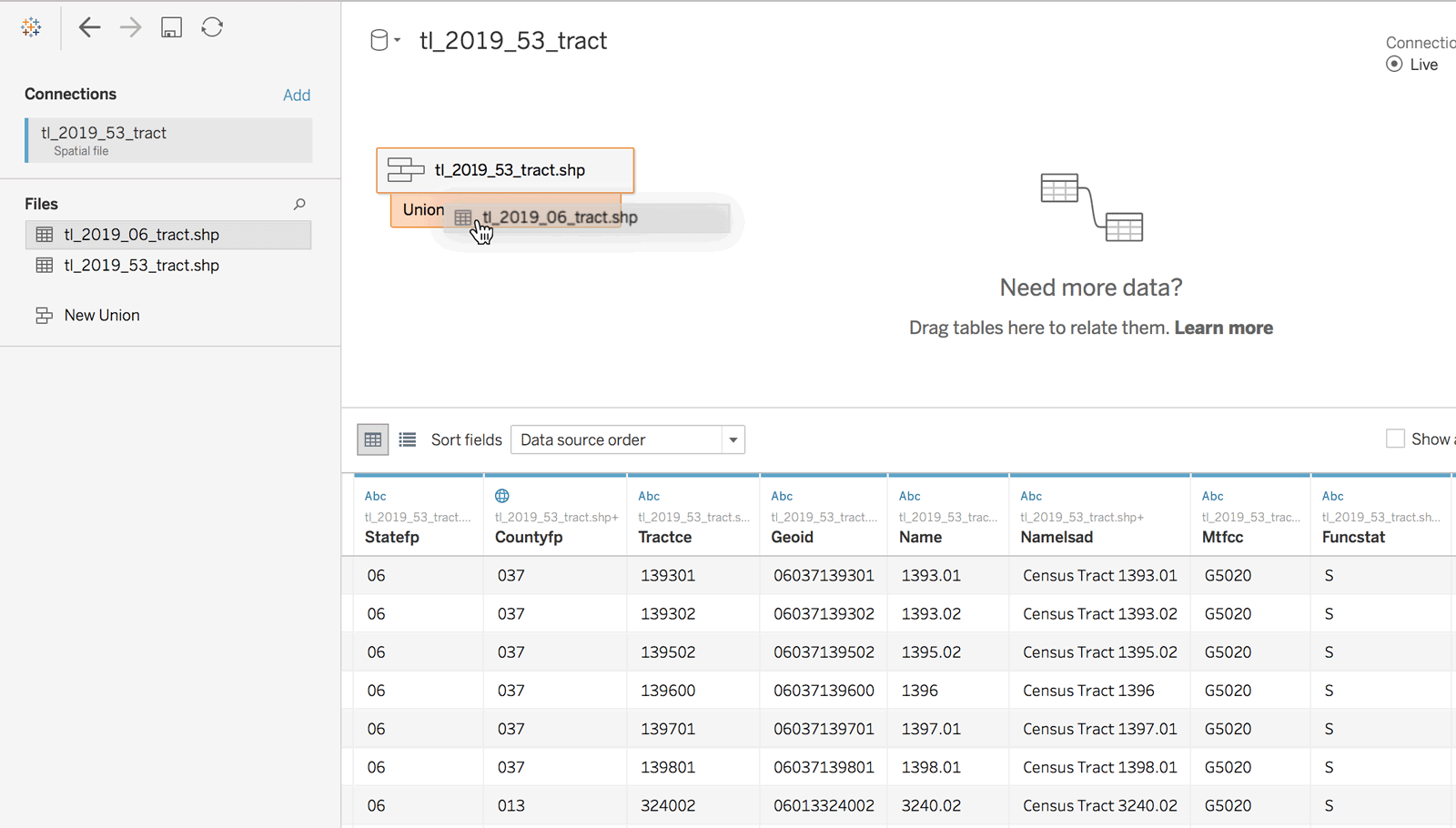
Task: Select the Live connection radio button
Action: pos(1394,65)
